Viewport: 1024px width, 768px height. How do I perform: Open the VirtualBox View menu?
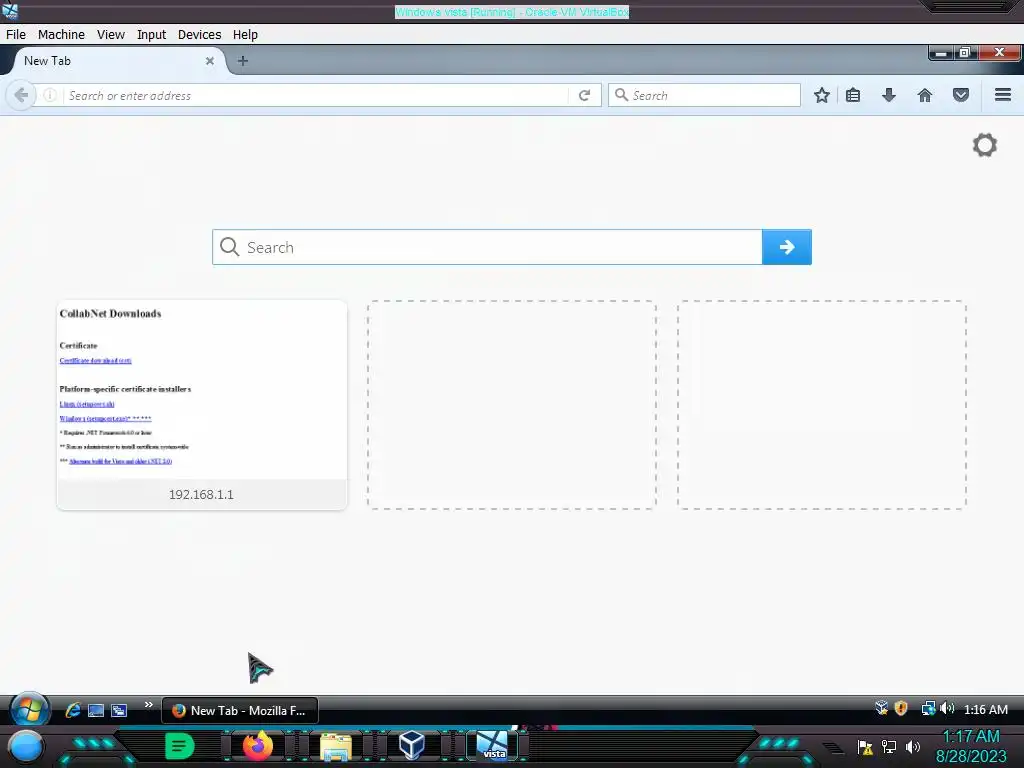pyautogui.click(x=111, y=35)
